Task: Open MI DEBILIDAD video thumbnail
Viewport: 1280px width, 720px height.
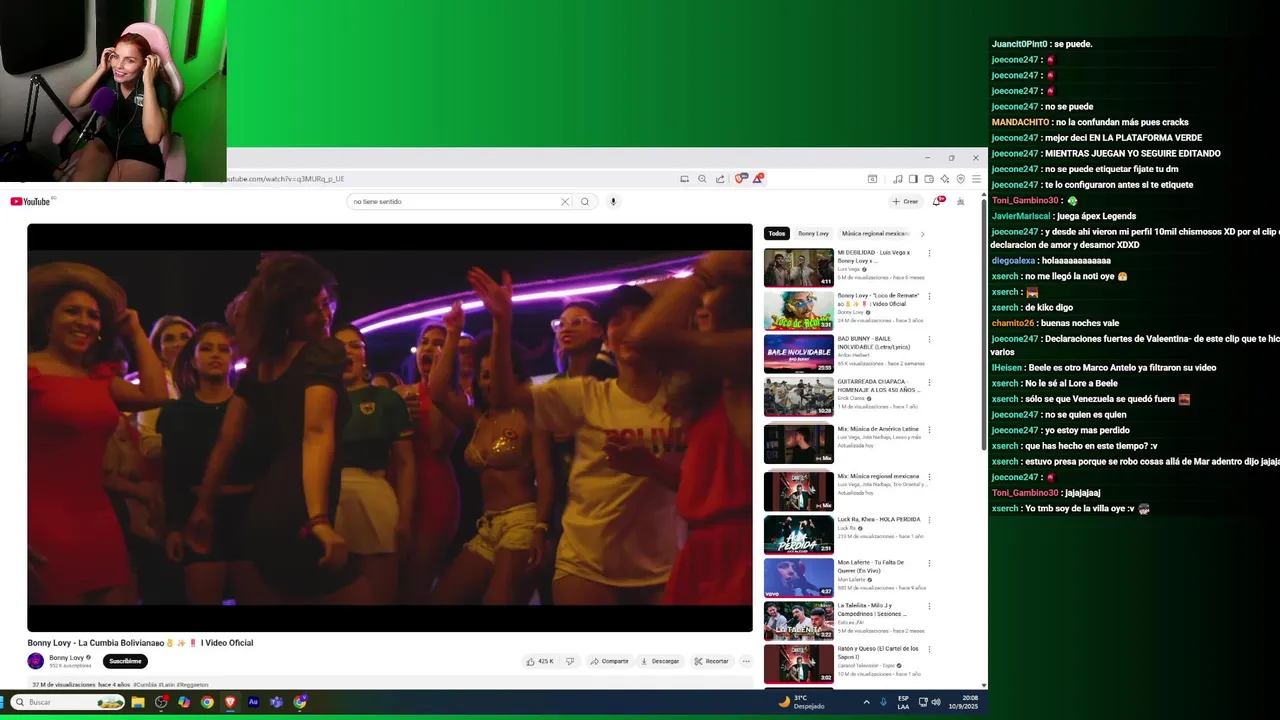Action: (798, 267)
